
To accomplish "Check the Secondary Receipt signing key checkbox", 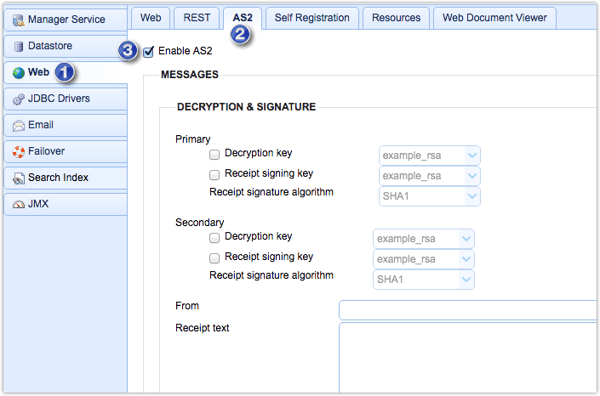I will [x=214, y=258].
